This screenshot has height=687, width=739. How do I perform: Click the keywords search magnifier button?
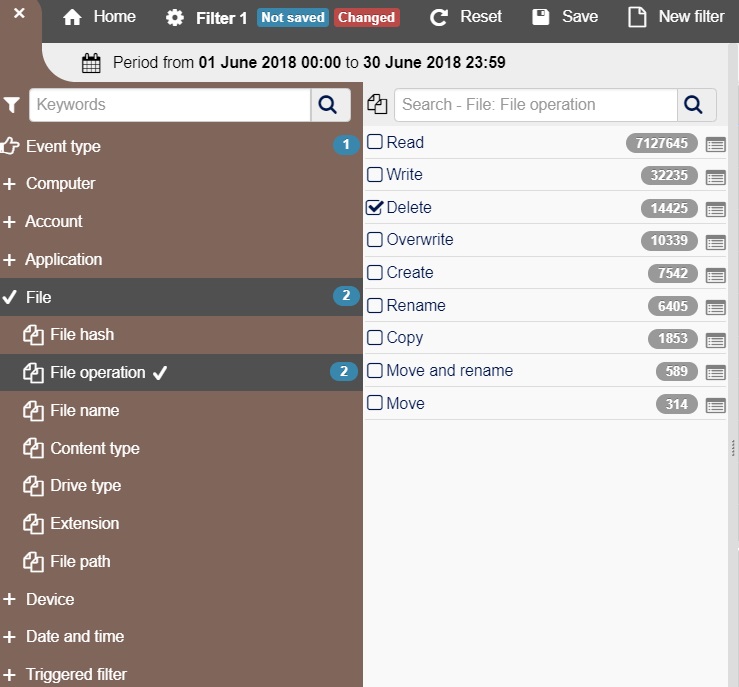point(331,105)
